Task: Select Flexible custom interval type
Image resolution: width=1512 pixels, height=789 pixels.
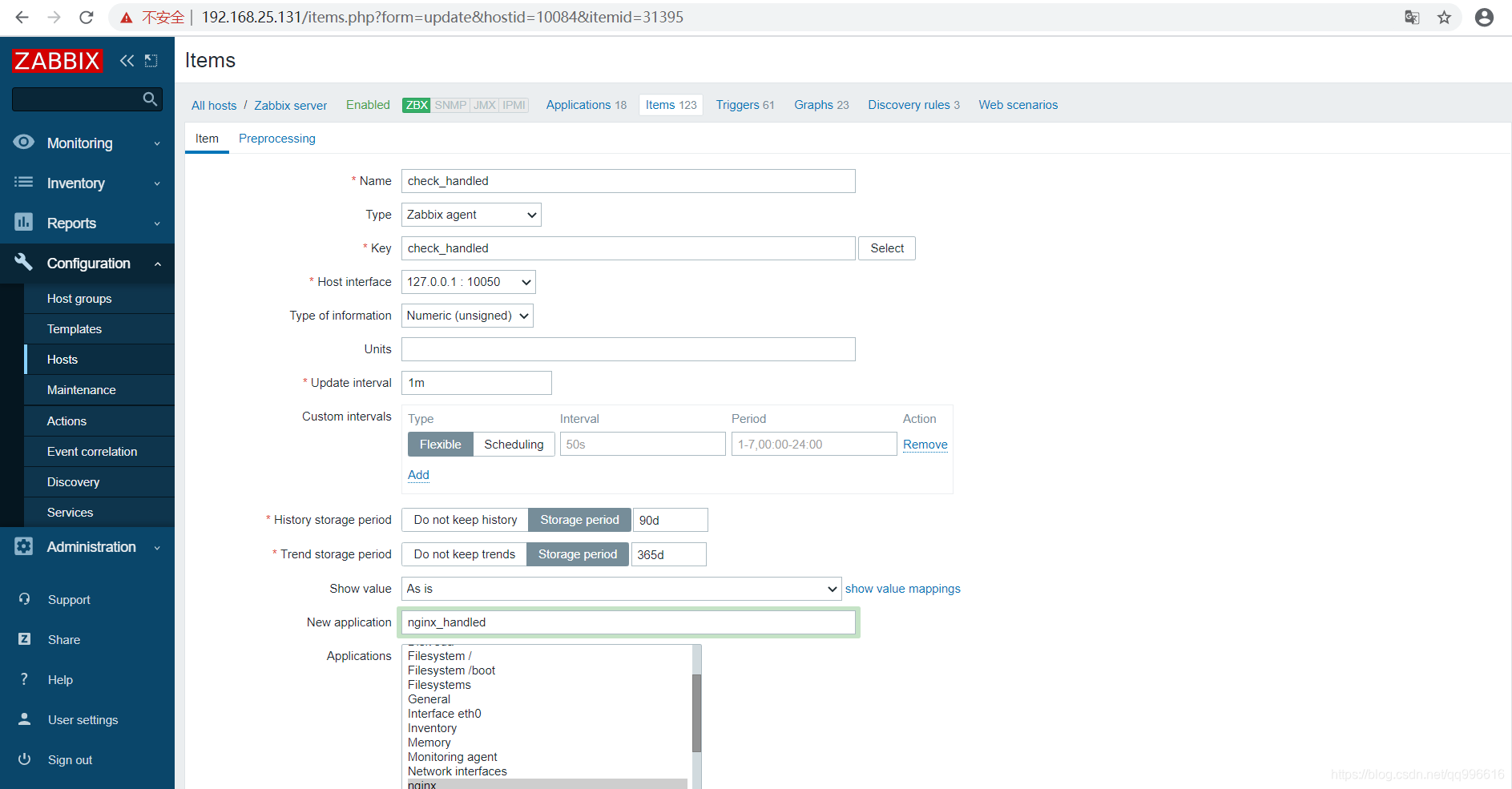Action: [440, 444]
